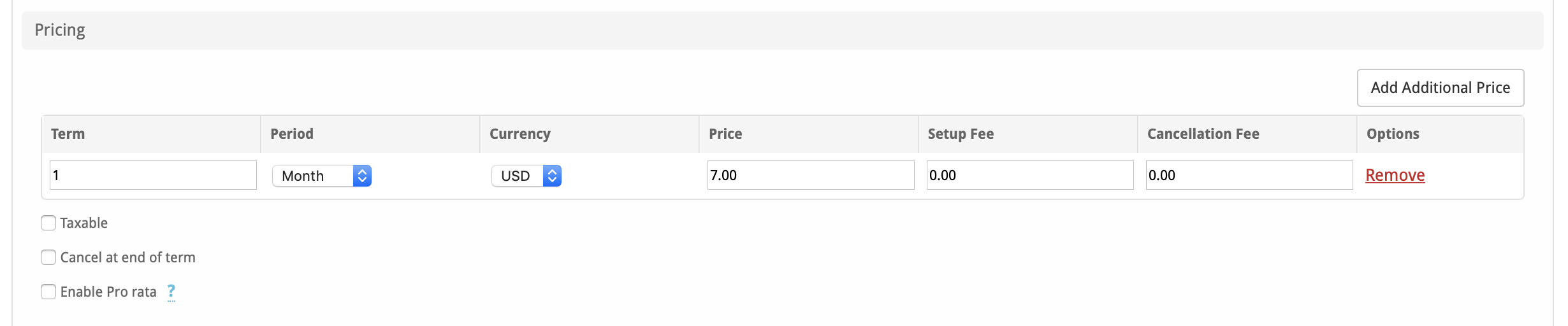Check the Cancel at end of term option
This screenshot has height=326, width=1568.
[x=48, y=257]
